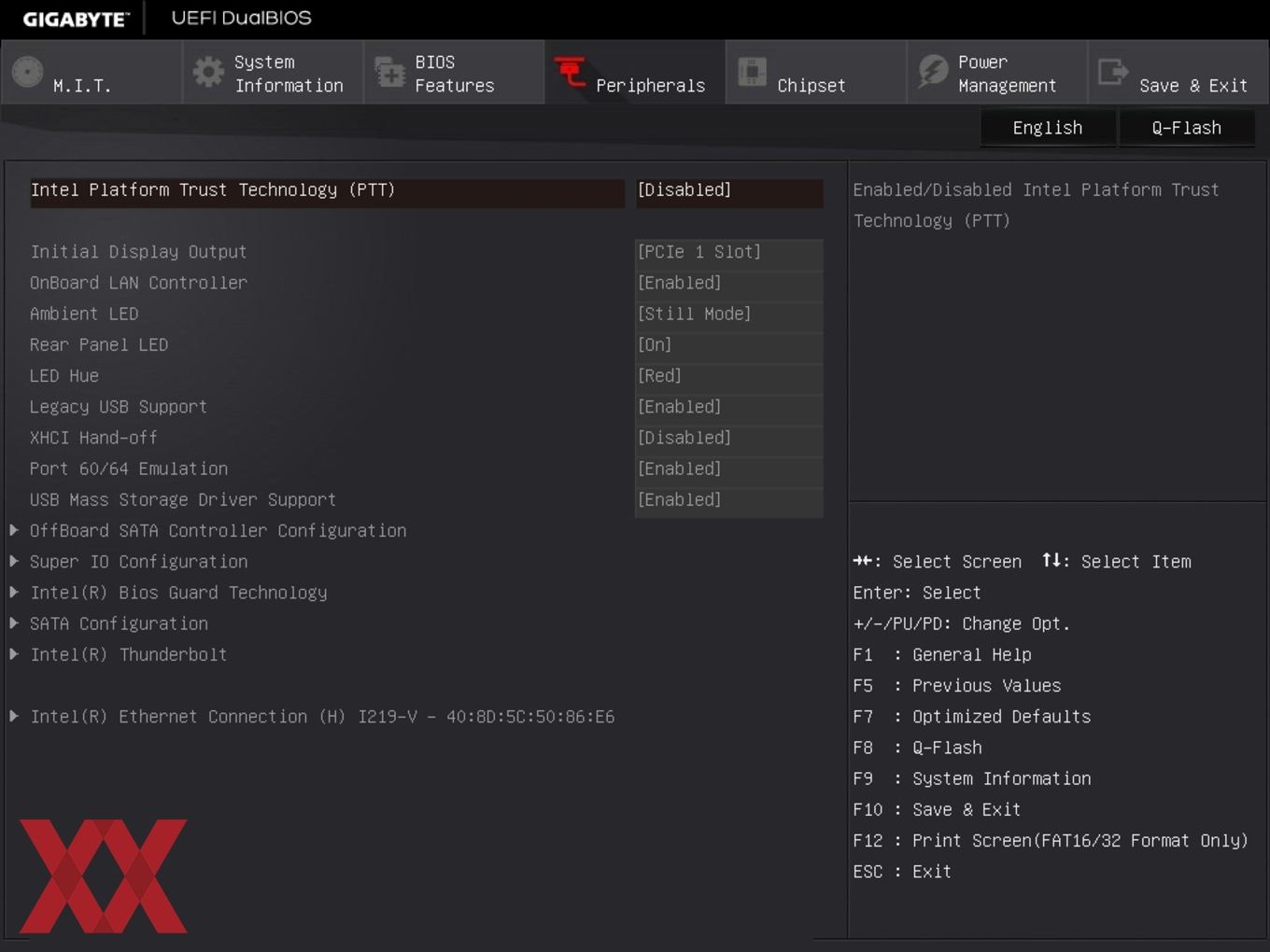
Task: Click the System Information gear icon
Action: [208, 72]
